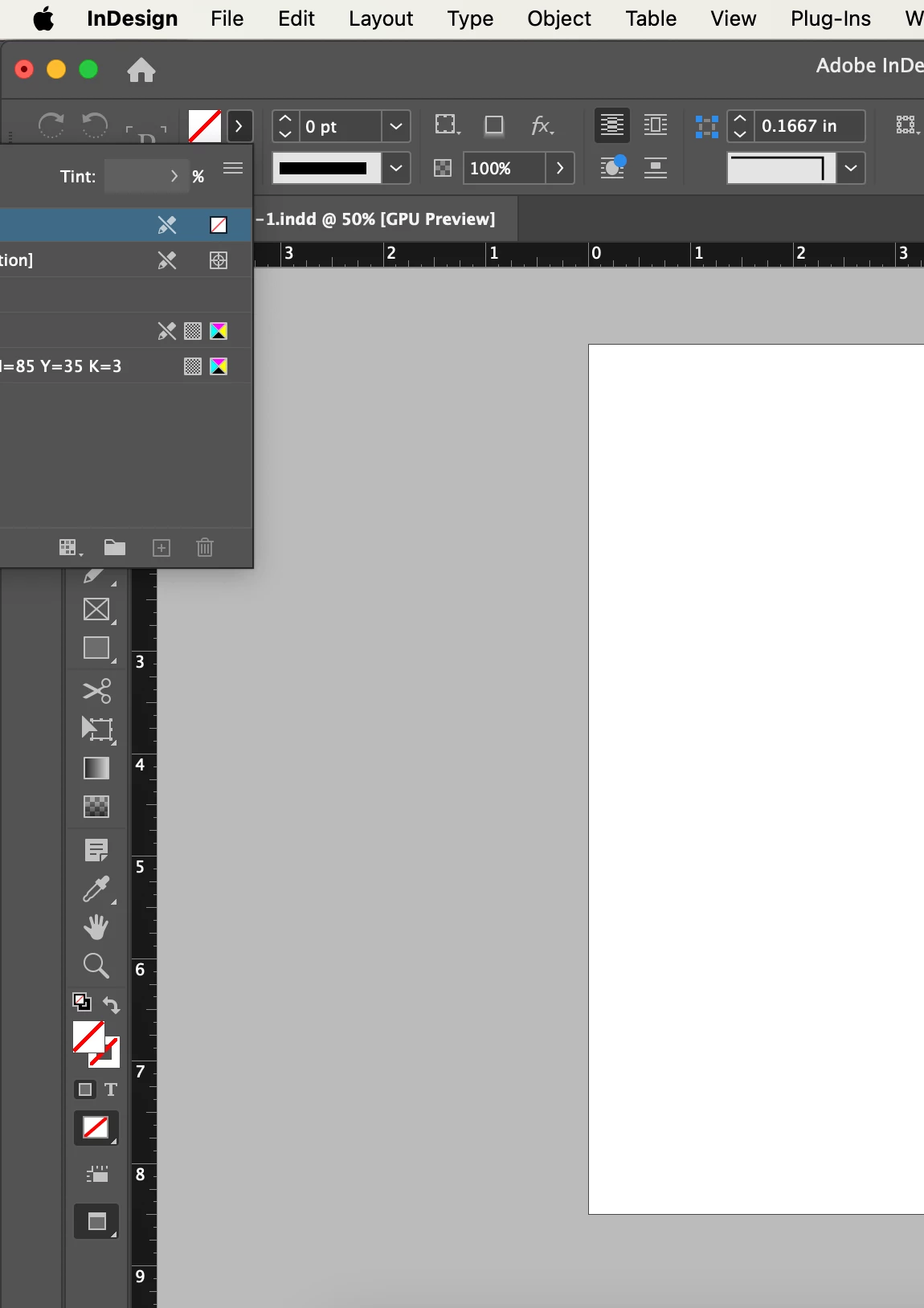
Task: Open the InDesign app menu
Action: click(133, 18)
